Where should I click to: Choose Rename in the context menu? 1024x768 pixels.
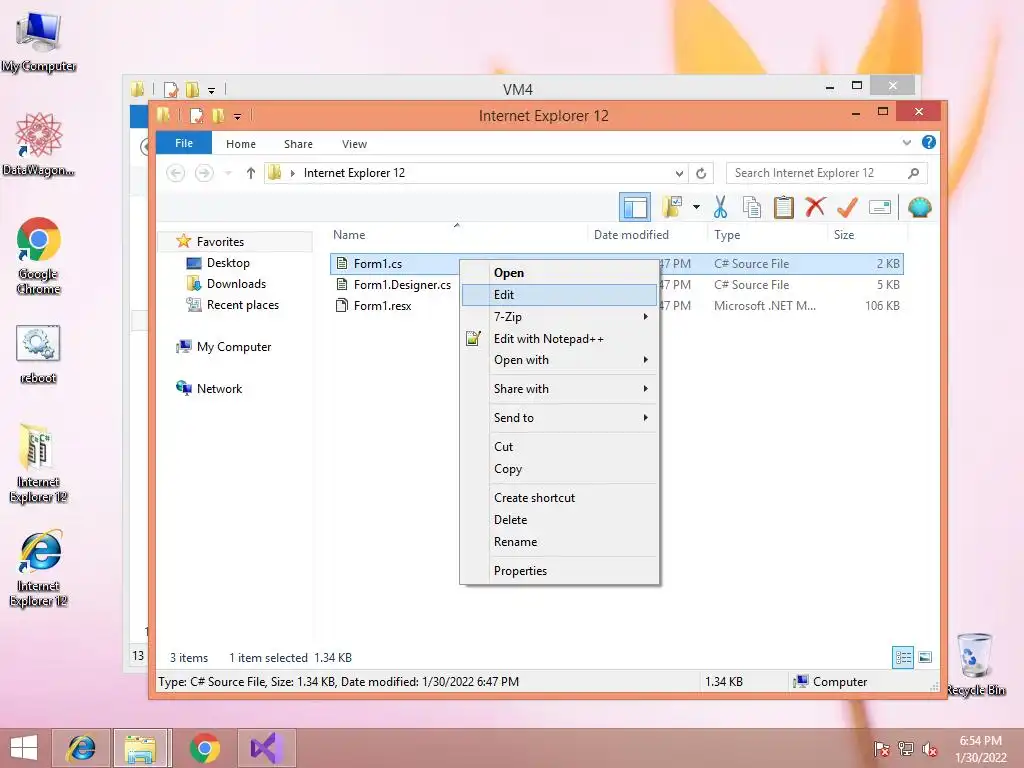(x=560, y=542)
